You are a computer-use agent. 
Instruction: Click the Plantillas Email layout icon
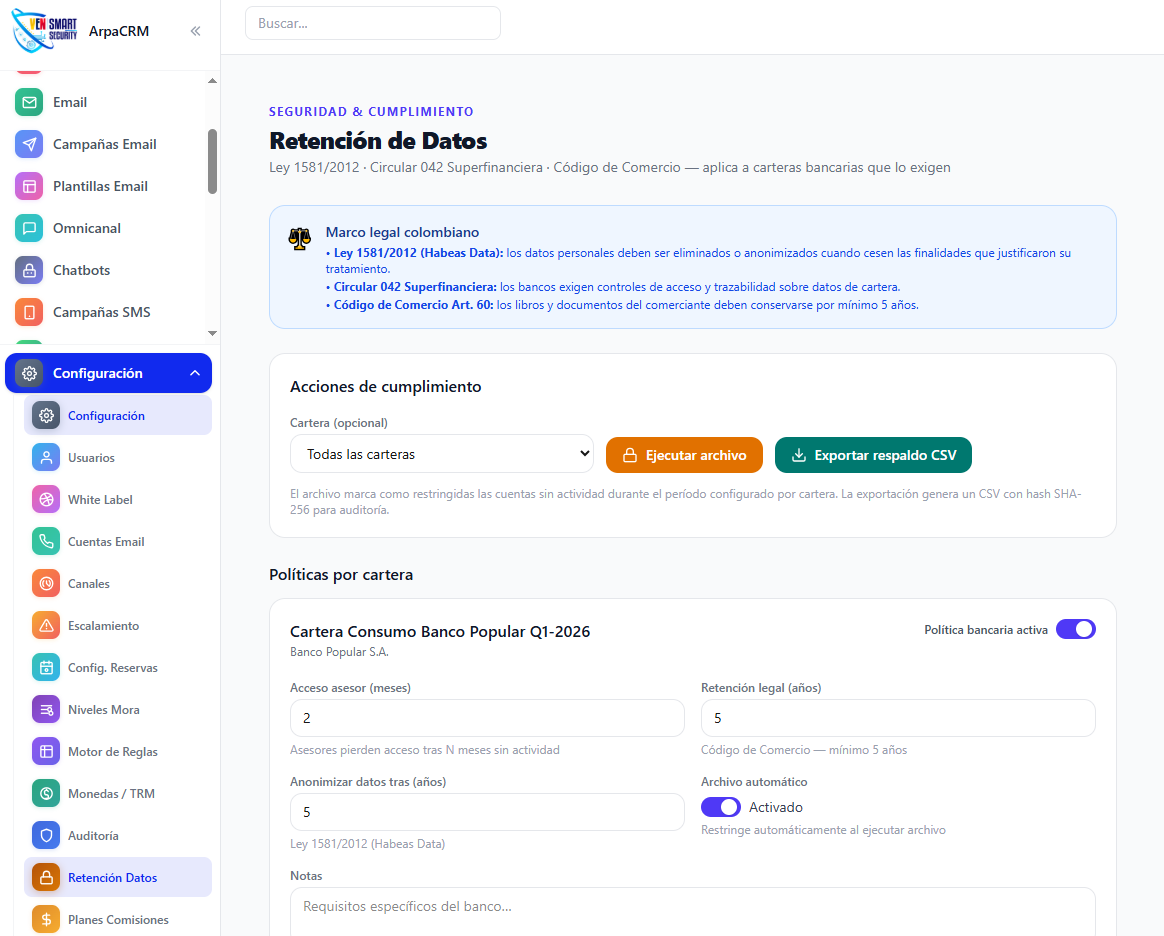(x=29, y=186)
